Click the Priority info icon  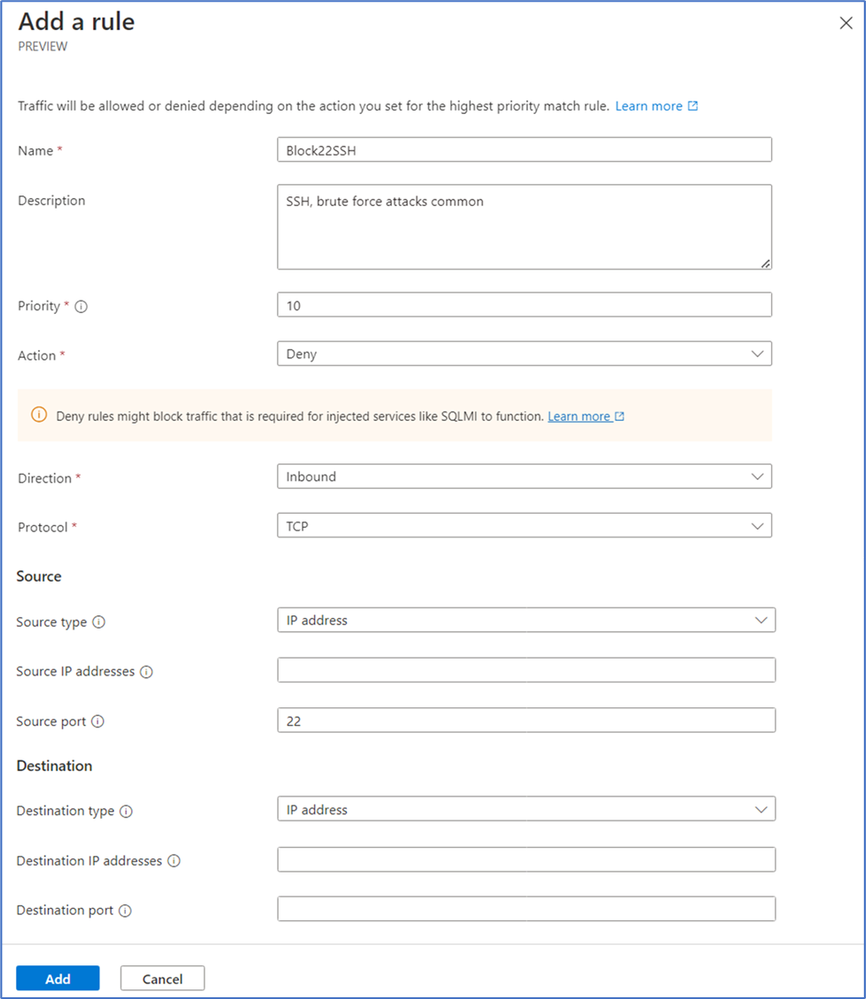point(81,306)
